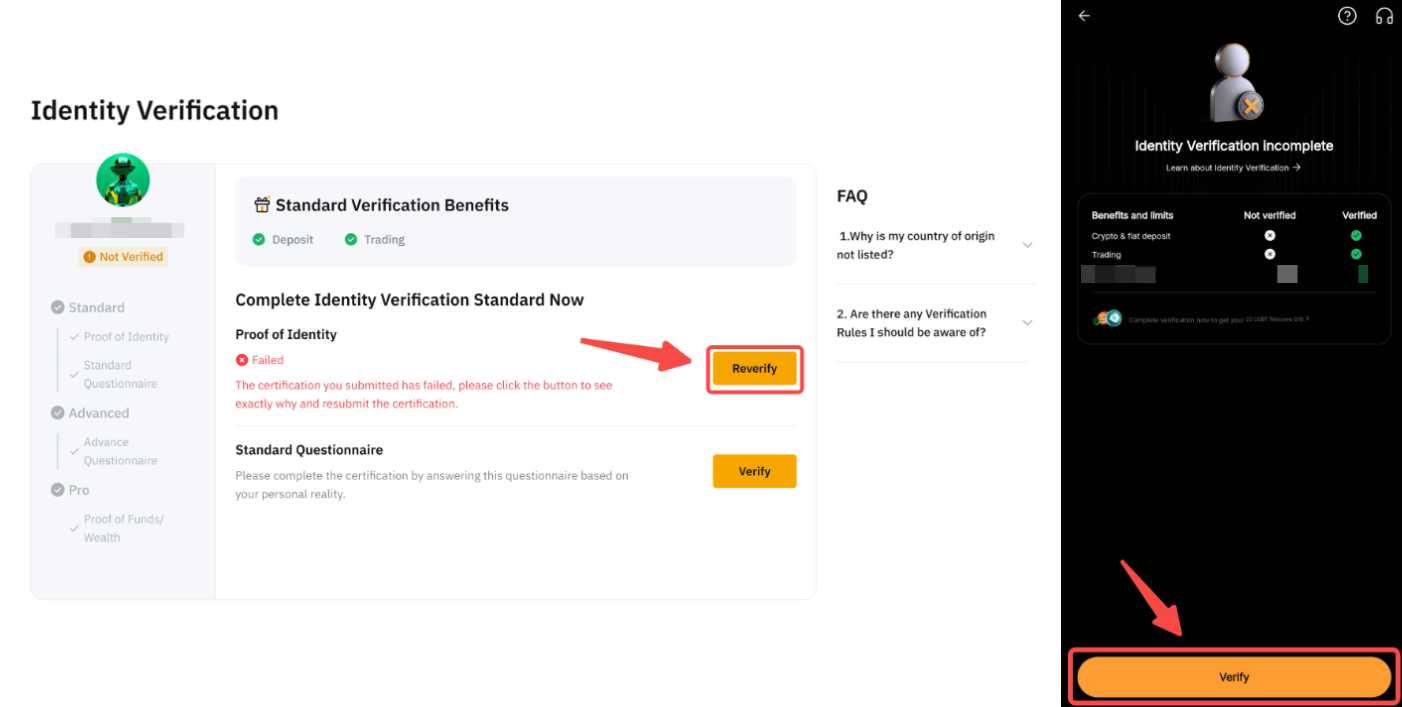
Task: Click the welcome gift coin icon
Action: click(1108, 318)
